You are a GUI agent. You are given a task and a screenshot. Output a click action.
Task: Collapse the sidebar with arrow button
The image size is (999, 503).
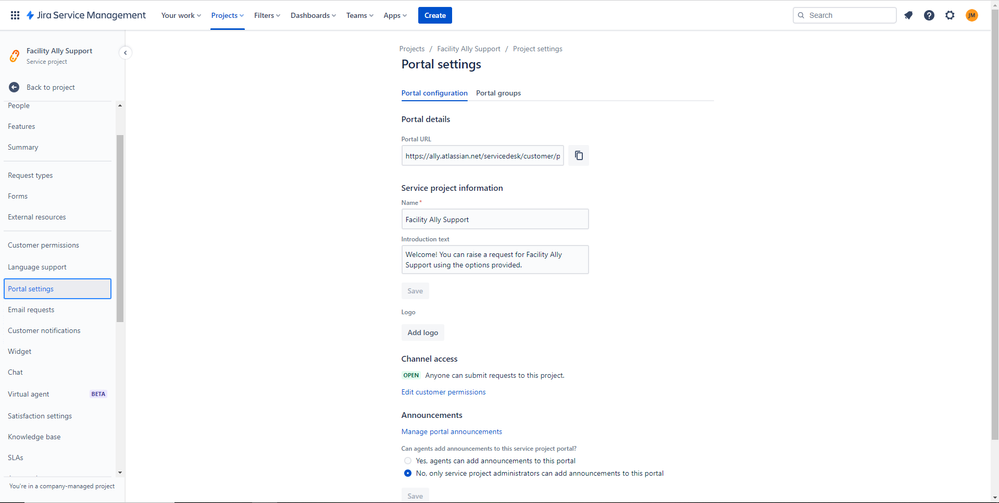tap(126, 53)
